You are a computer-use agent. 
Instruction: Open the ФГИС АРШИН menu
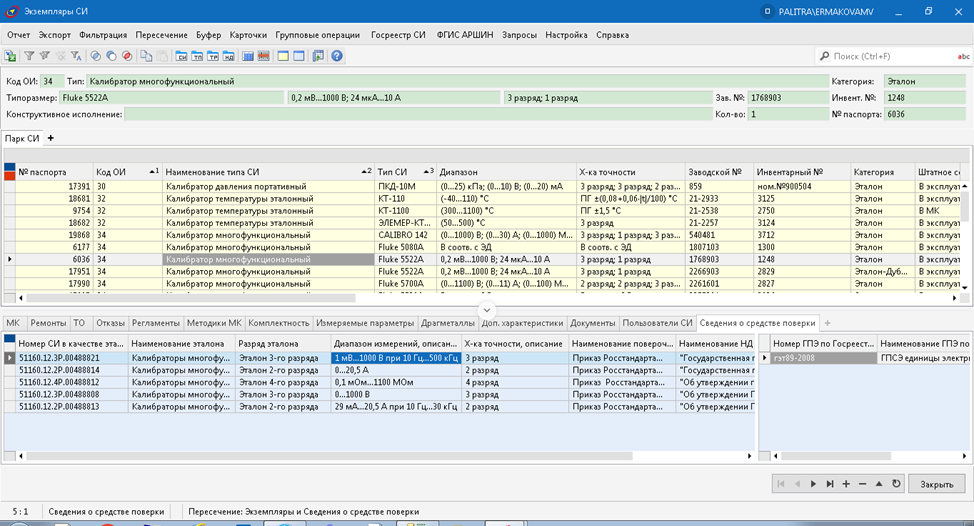click(x=465, y=35)
